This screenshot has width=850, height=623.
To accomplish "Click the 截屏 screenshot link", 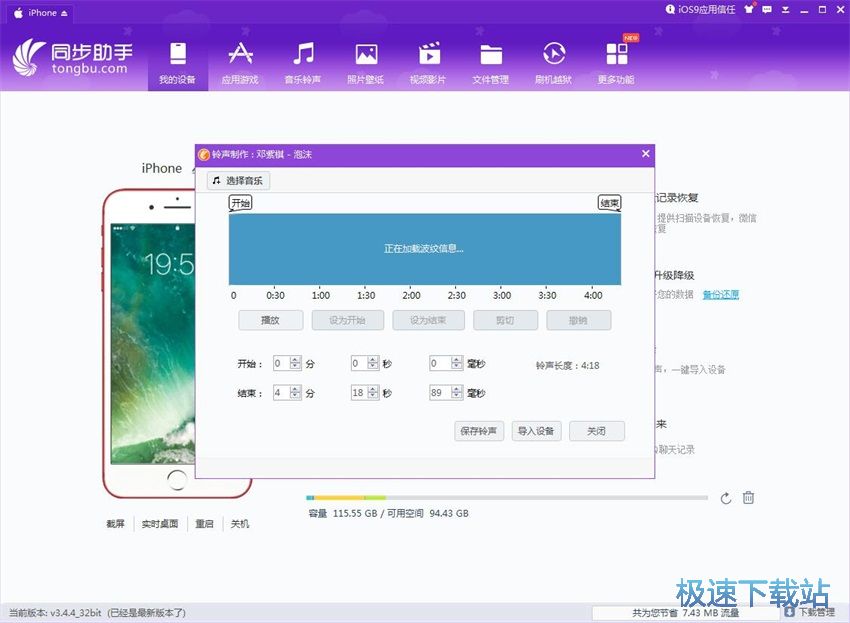I will (x=115, y=524).
